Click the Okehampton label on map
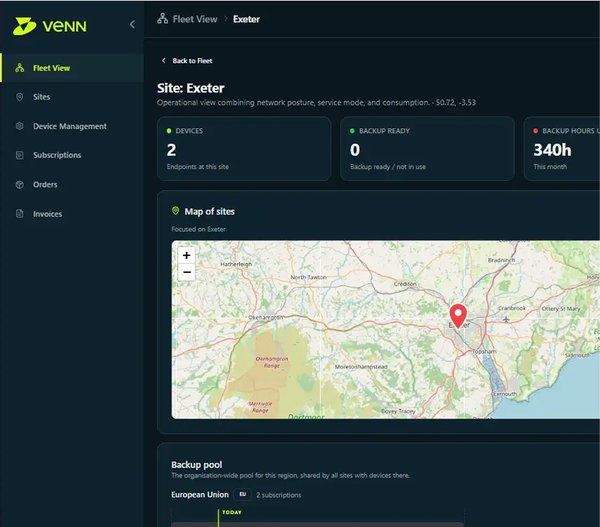Image resolution: width=600 pixels, height=527 pixels. [266, 317]
